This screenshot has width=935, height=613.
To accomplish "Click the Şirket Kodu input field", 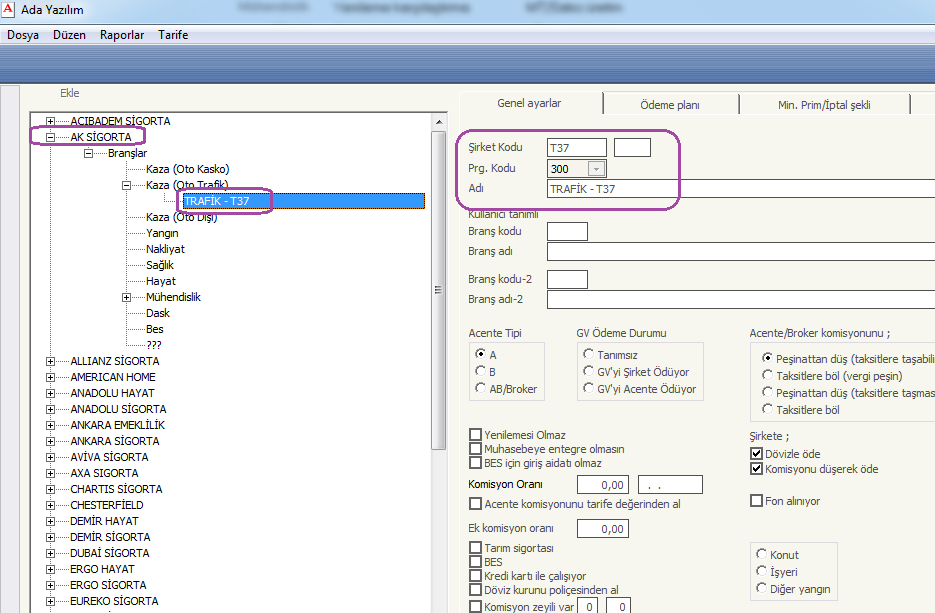I will pos(577,148).
